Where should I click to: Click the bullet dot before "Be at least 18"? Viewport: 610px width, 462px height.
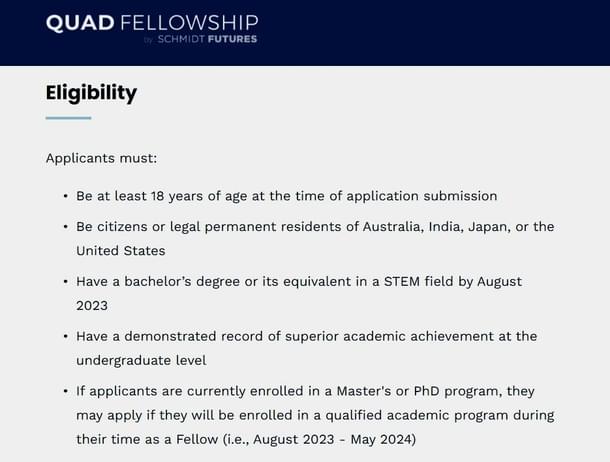[65, 196]
